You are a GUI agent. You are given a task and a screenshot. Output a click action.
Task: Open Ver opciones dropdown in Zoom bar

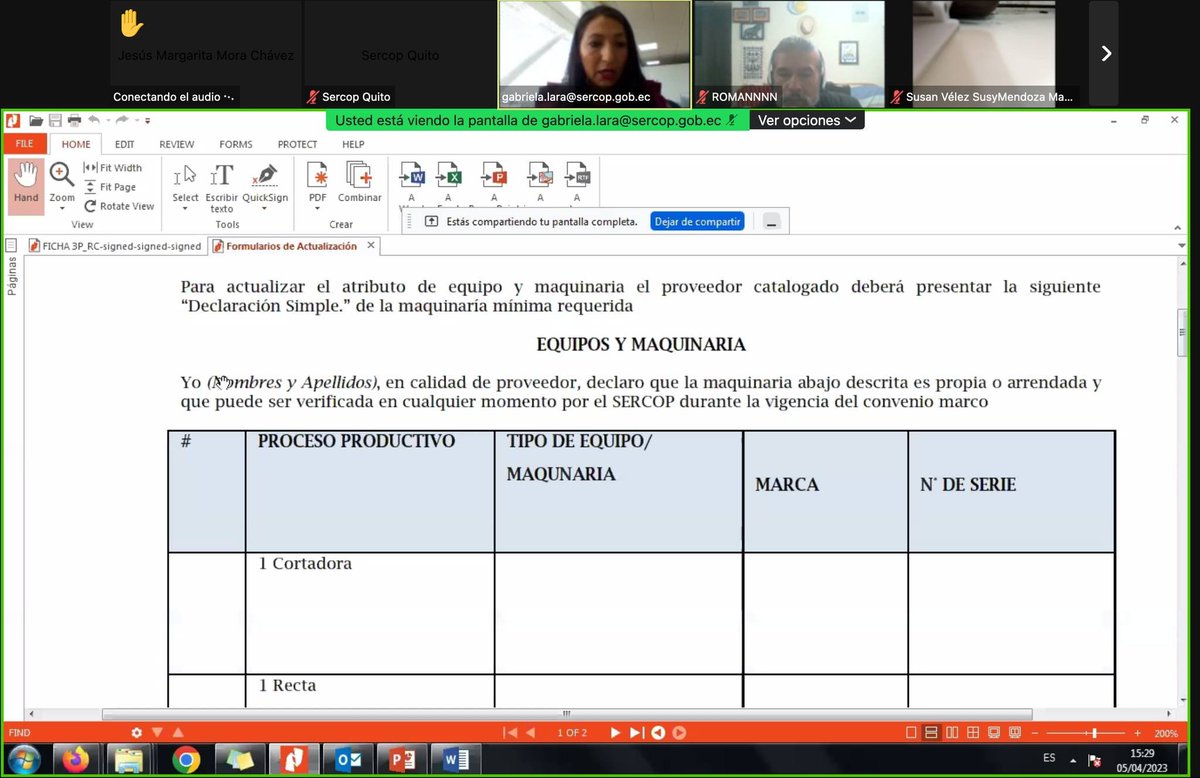[806, 120]
